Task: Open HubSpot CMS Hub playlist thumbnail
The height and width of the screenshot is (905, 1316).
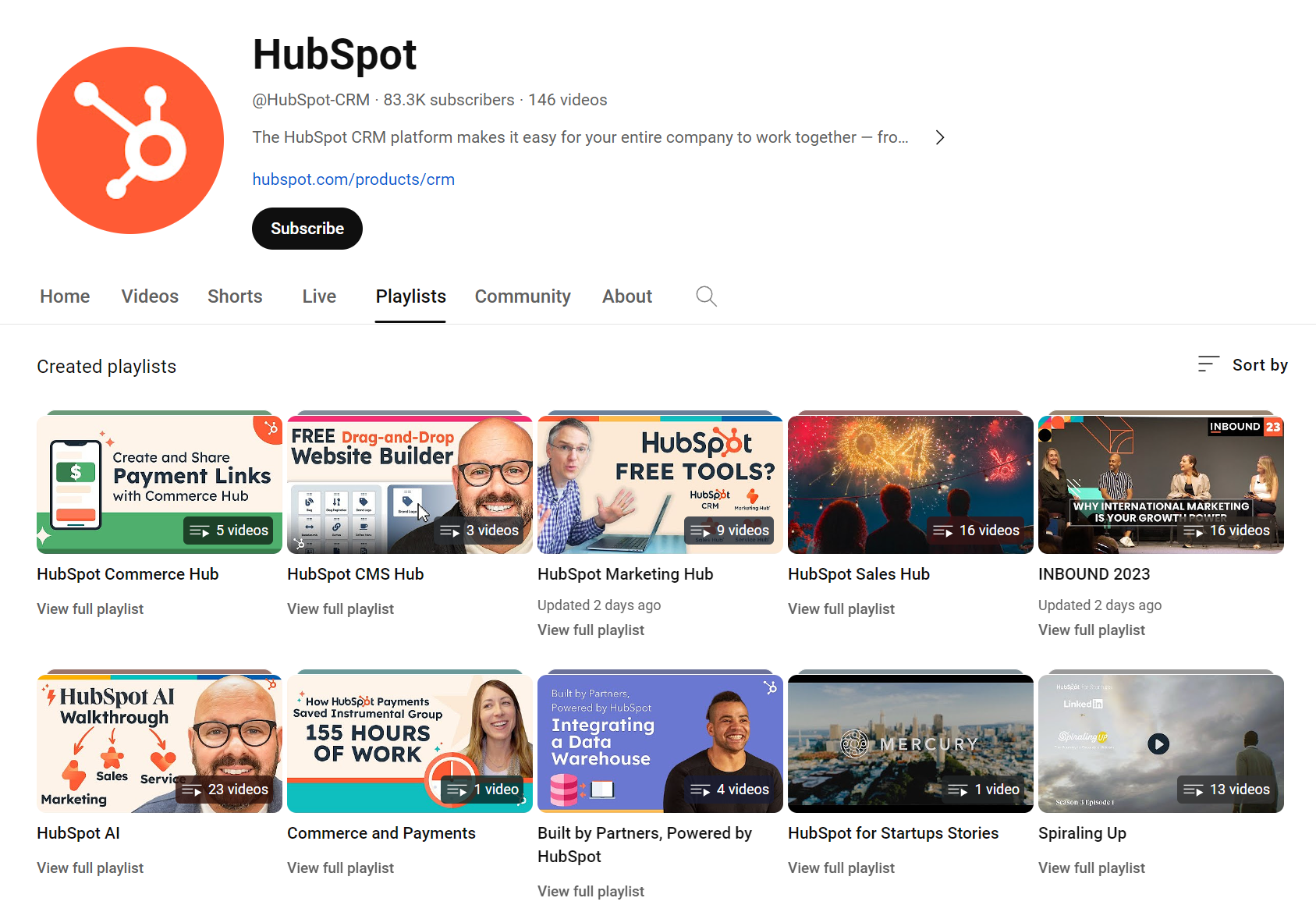Action: [410, 484]
